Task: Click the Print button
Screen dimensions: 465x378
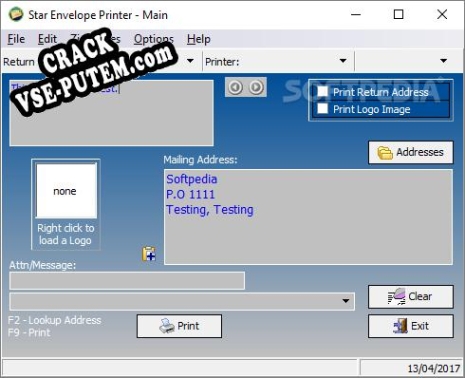Action: pyautogui.click(x=179, y=326)
